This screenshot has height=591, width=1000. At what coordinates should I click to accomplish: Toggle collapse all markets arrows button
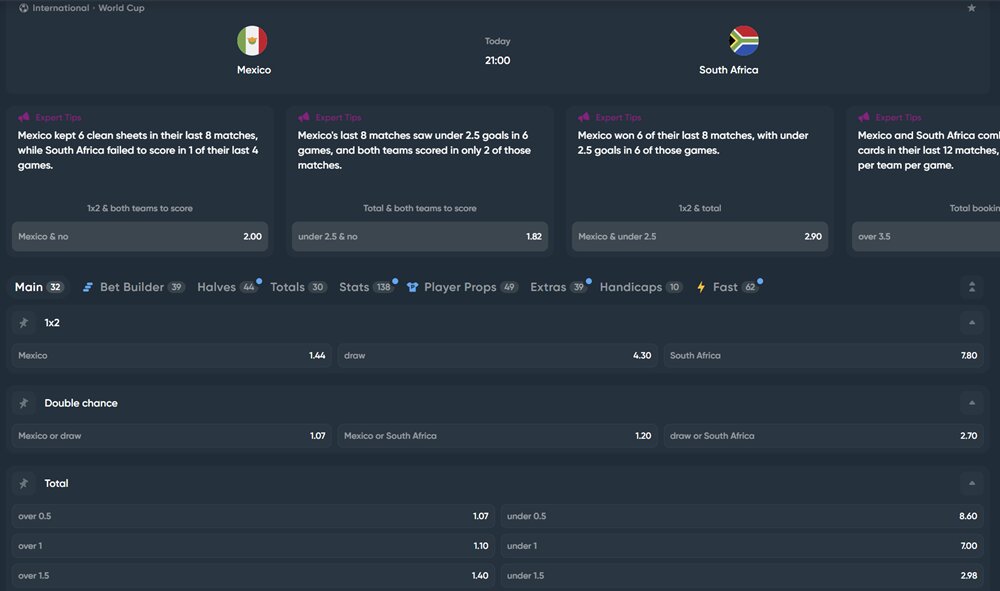tap(972, 287)
